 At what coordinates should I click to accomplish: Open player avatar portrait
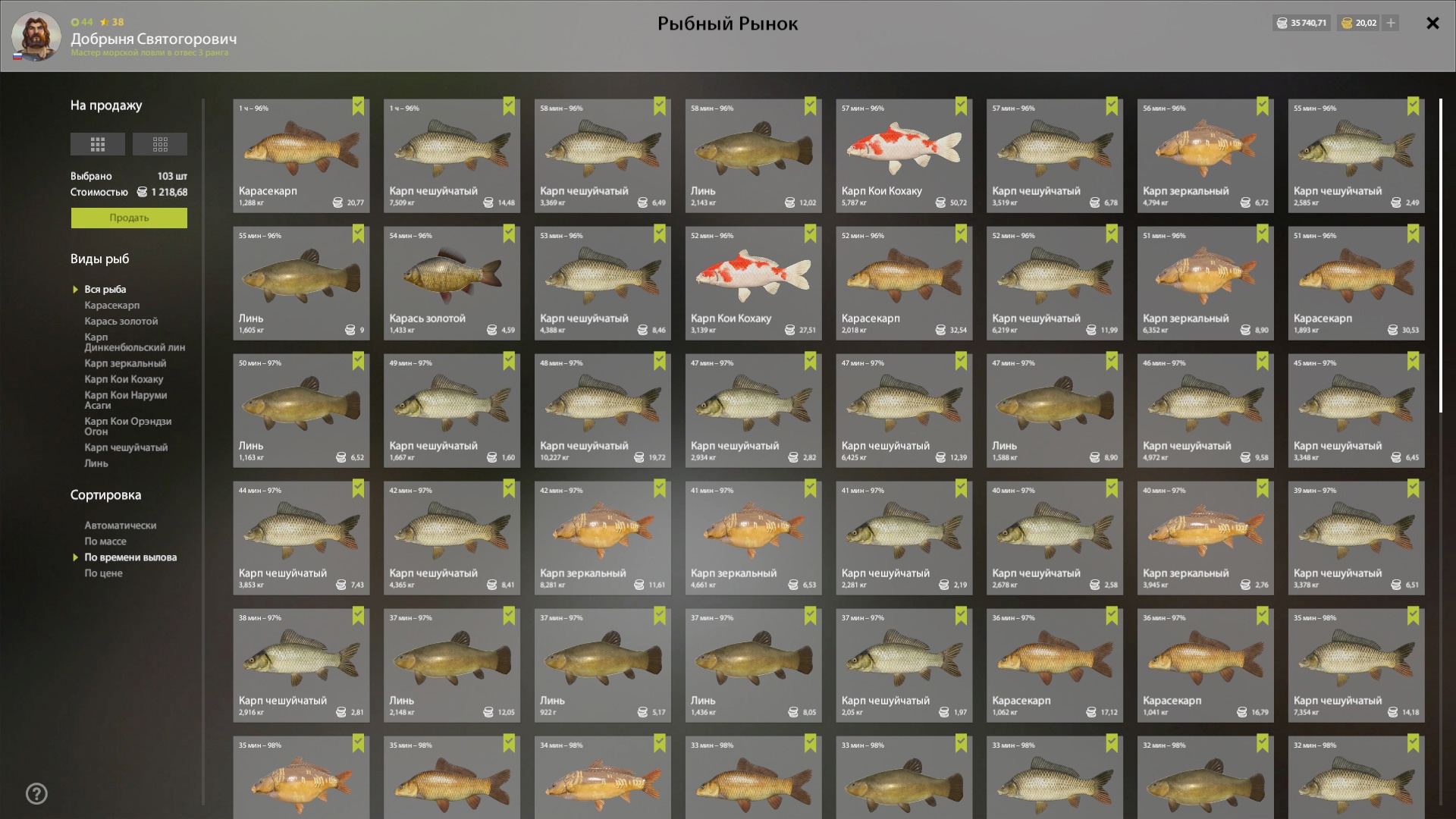(x=36, y=36)
